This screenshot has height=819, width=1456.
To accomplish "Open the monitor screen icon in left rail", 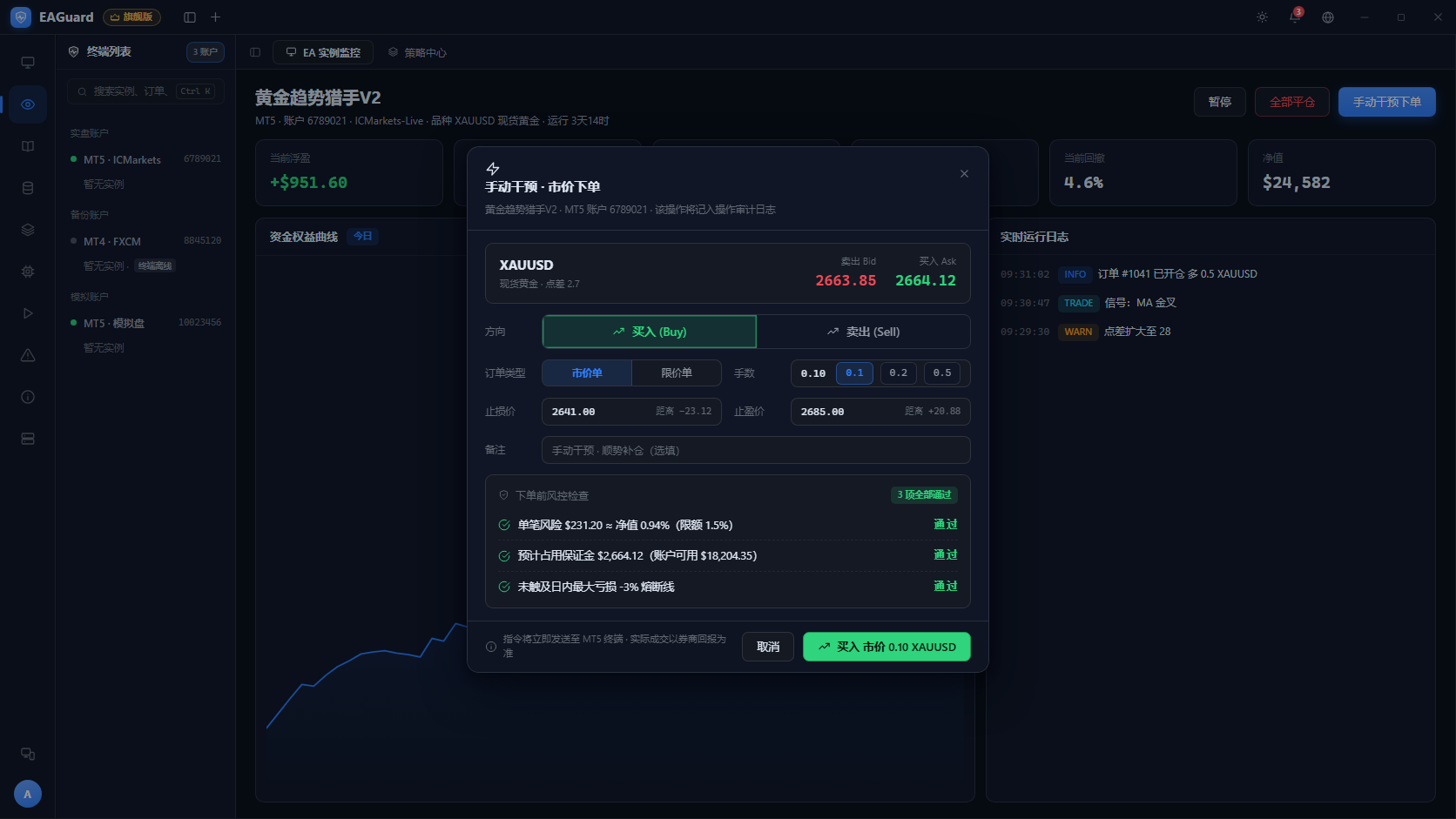I will 28,63.
